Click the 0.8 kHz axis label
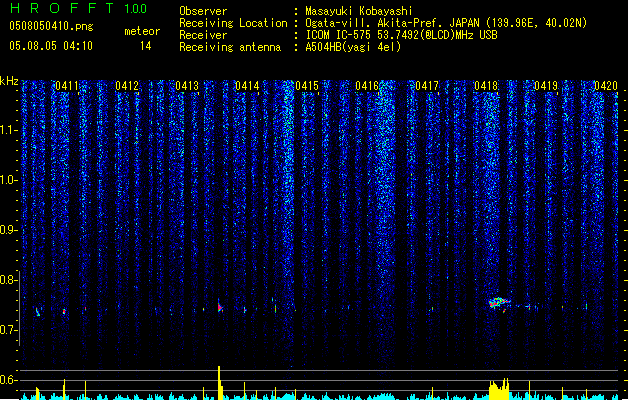This screenshot has width=629, height=400. (x=7, y=279)
